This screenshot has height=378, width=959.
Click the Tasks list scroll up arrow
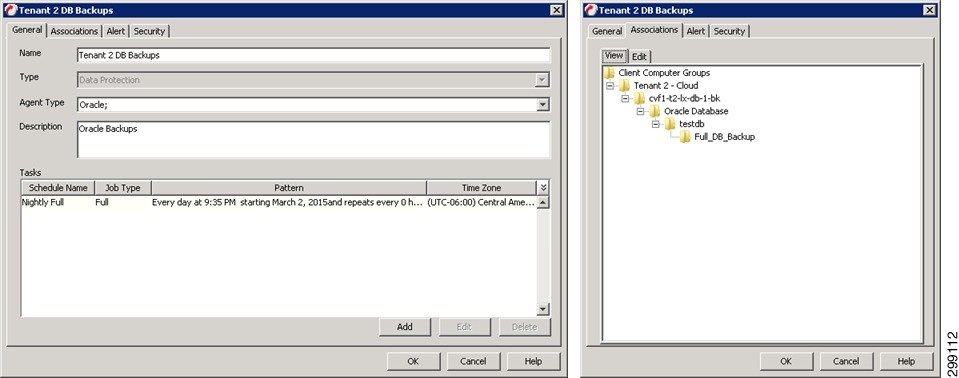pyautogui.click(x=542, y=202)
